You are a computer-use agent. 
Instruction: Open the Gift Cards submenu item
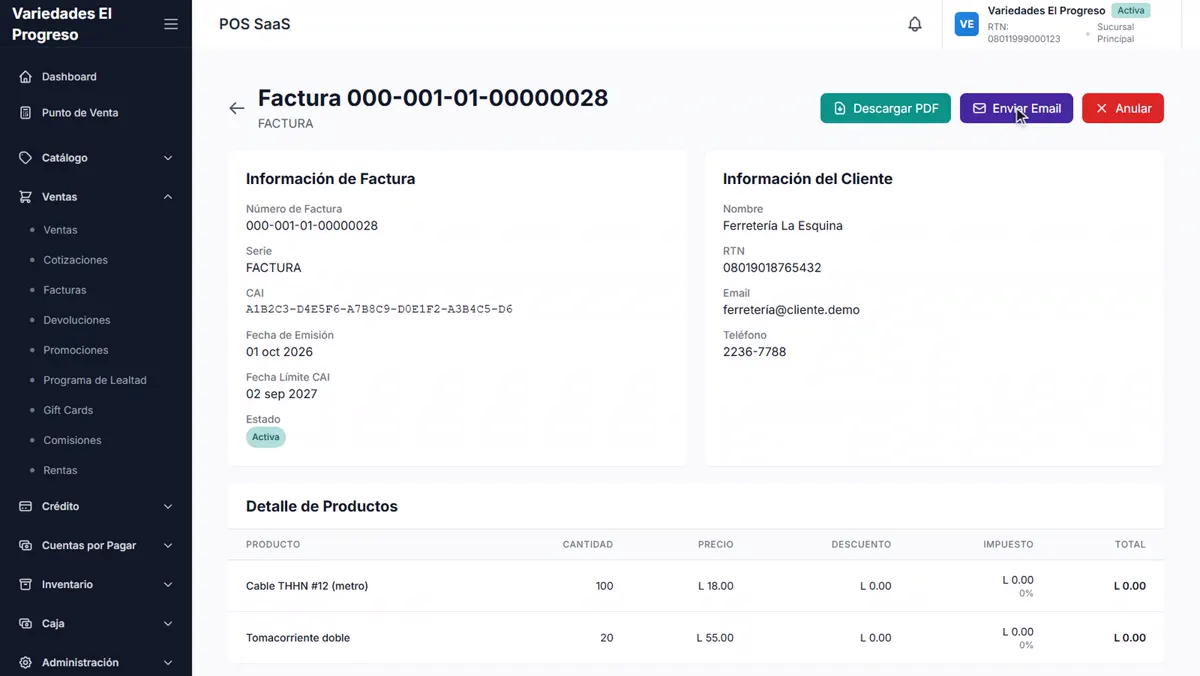click(x=68, y=410)
